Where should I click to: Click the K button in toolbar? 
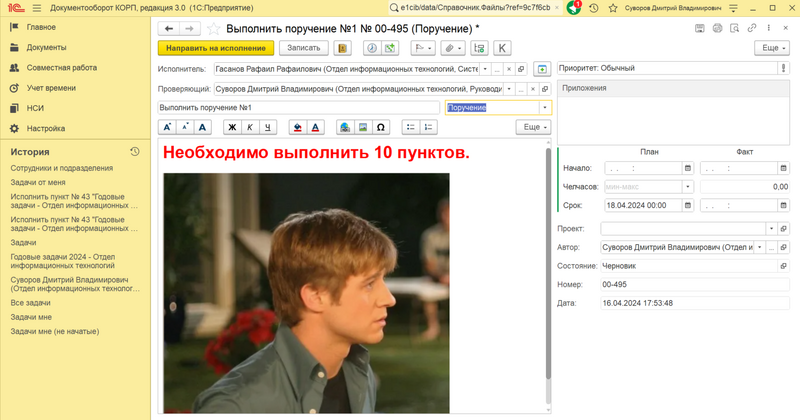pyautogui.click(x=502, y=48)
